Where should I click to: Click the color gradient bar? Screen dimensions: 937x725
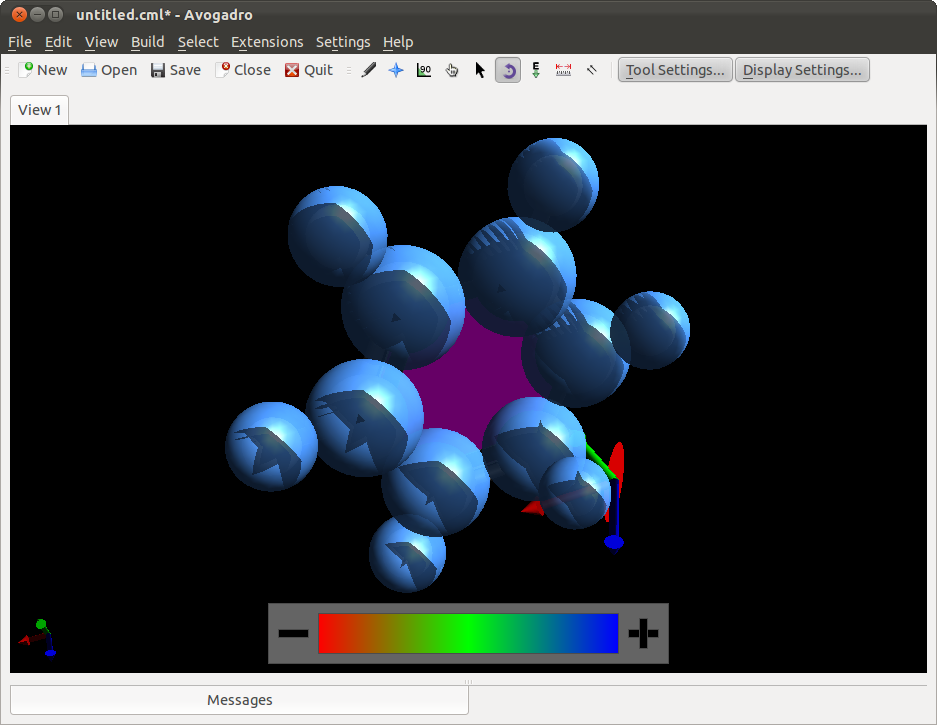[x=468, y=631]
